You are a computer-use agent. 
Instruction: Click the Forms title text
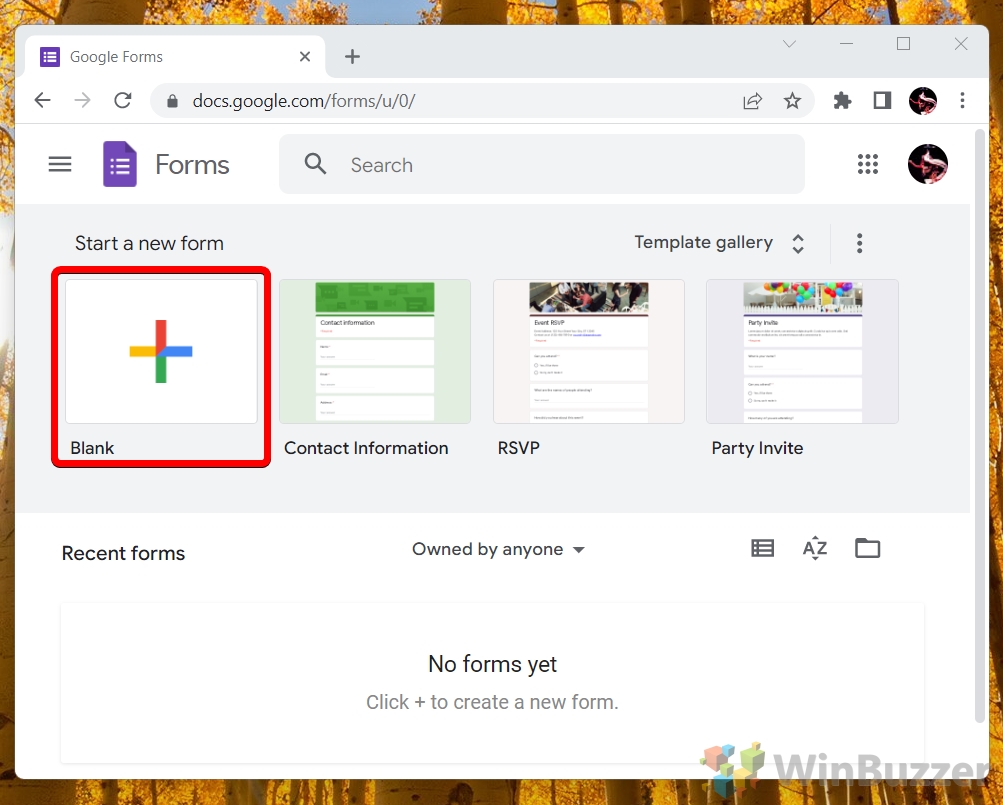[x=193, y=164]
